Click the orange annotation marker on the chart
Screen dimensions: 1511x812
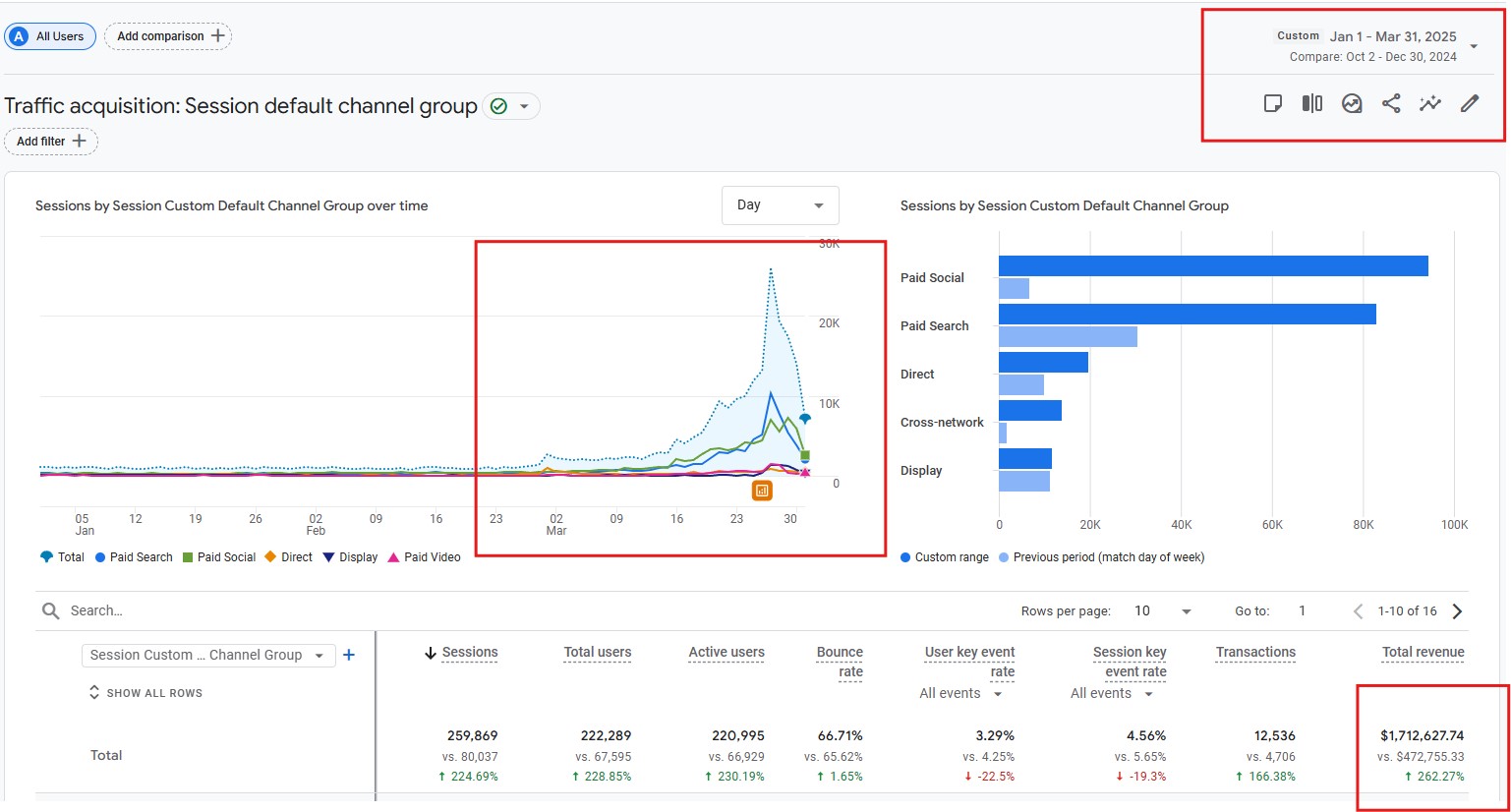click(x=762, y=490)
